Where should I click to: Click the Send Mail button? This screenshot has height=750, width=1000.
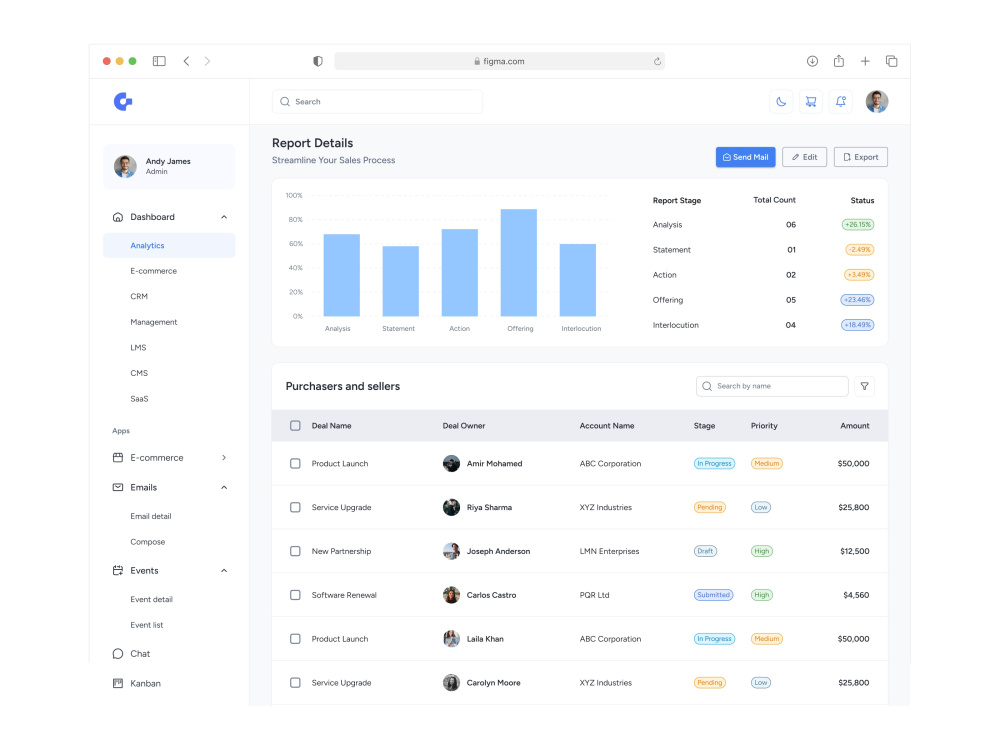(746, 157)
